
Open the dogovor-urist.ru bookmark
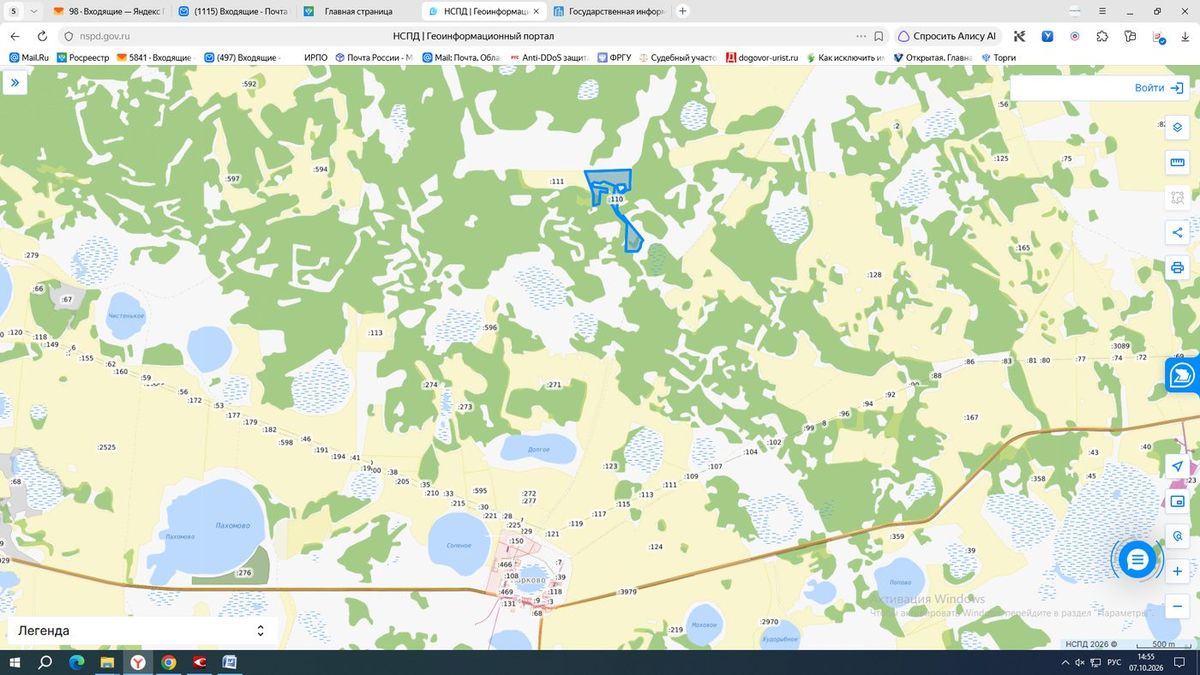coord(762,58)
